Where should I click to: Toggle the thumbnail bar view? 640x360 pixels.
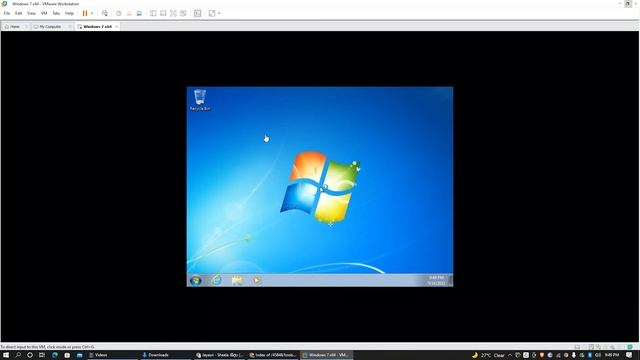[x=163, y=13]
